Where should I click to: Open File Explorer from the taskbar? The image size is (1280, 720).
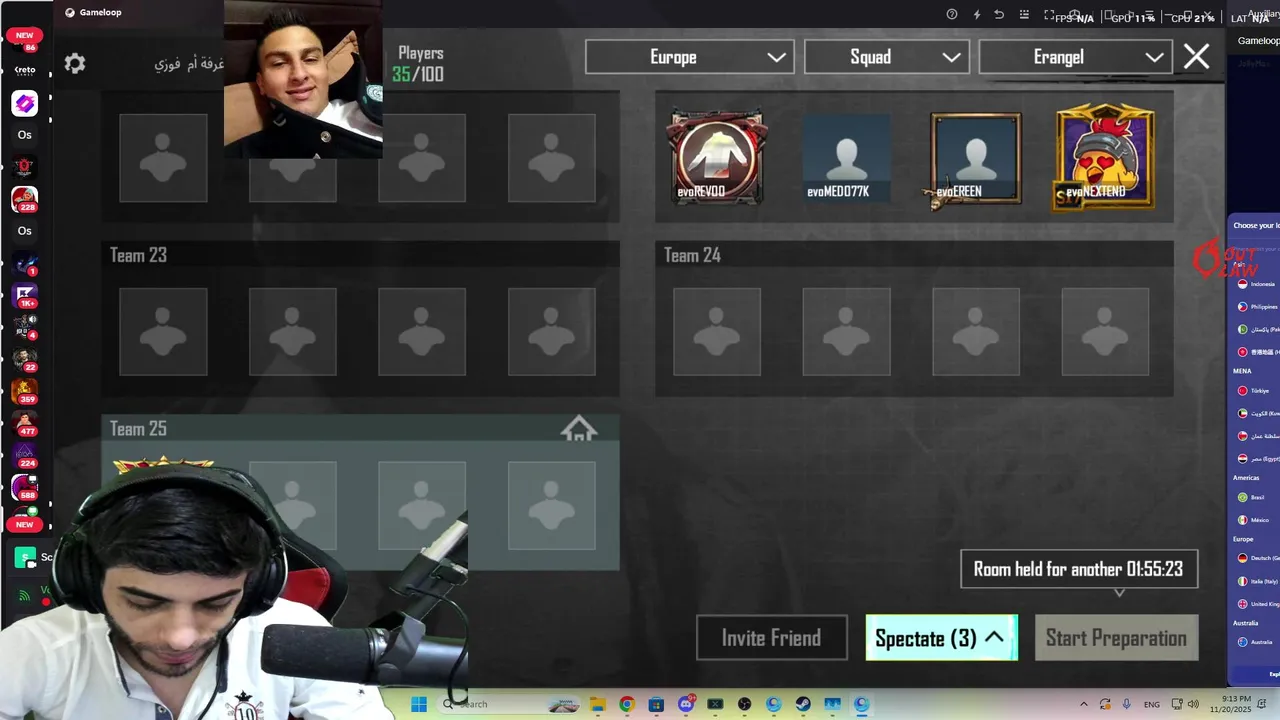coord(597,704)
